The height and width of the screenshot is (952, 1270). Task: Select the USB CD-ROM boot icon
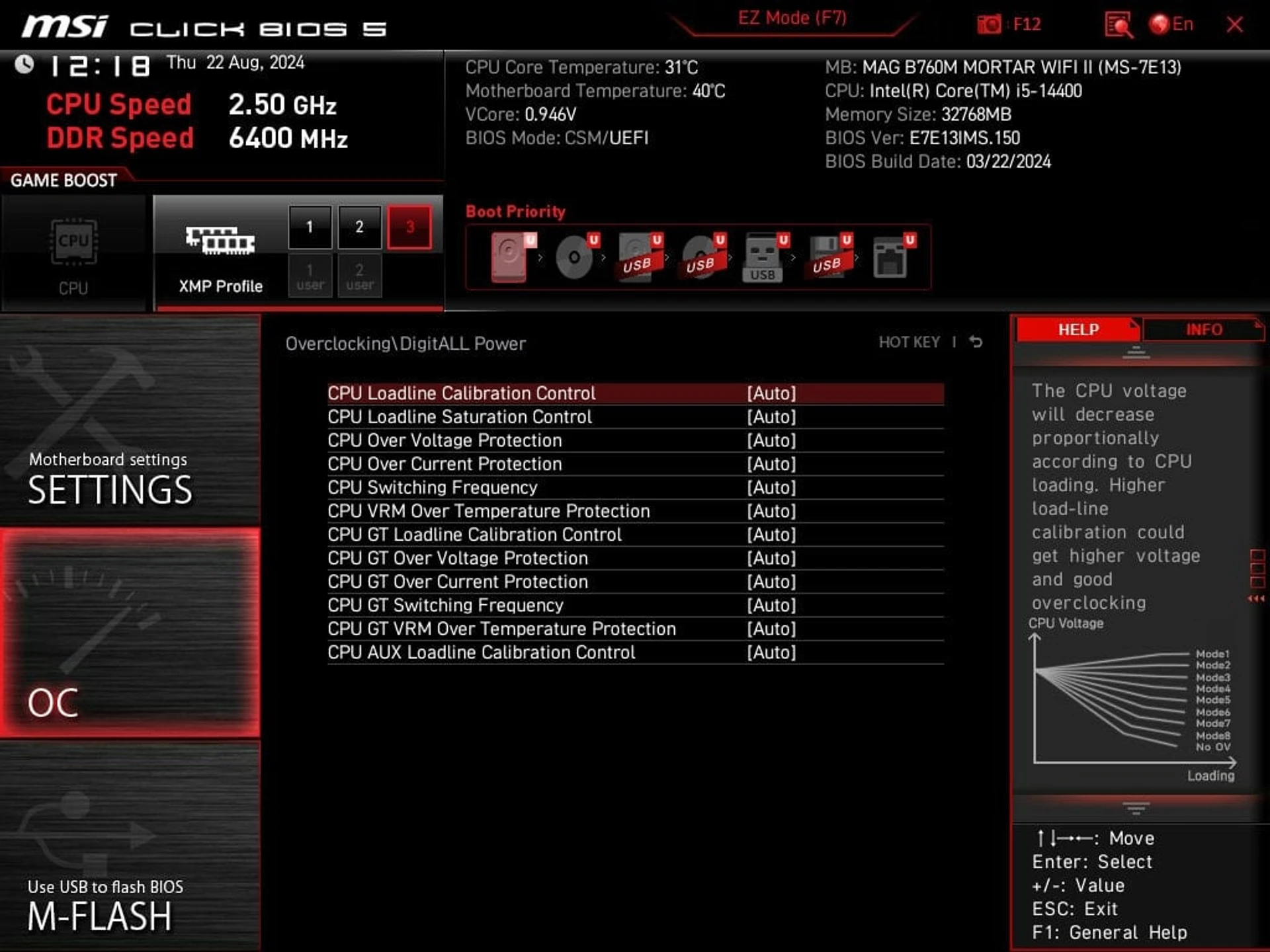tap(703, 257)
